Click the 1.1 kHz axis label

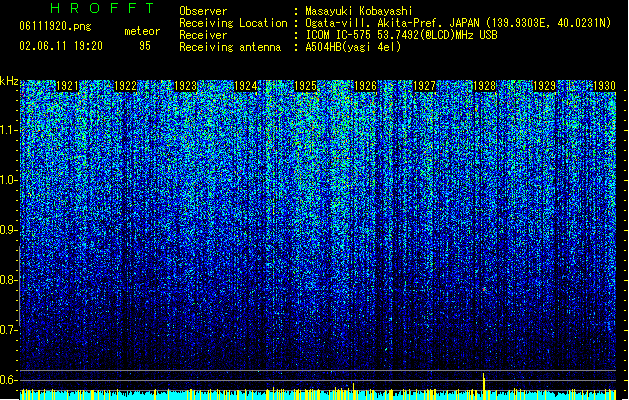click(x=8, y=130)
